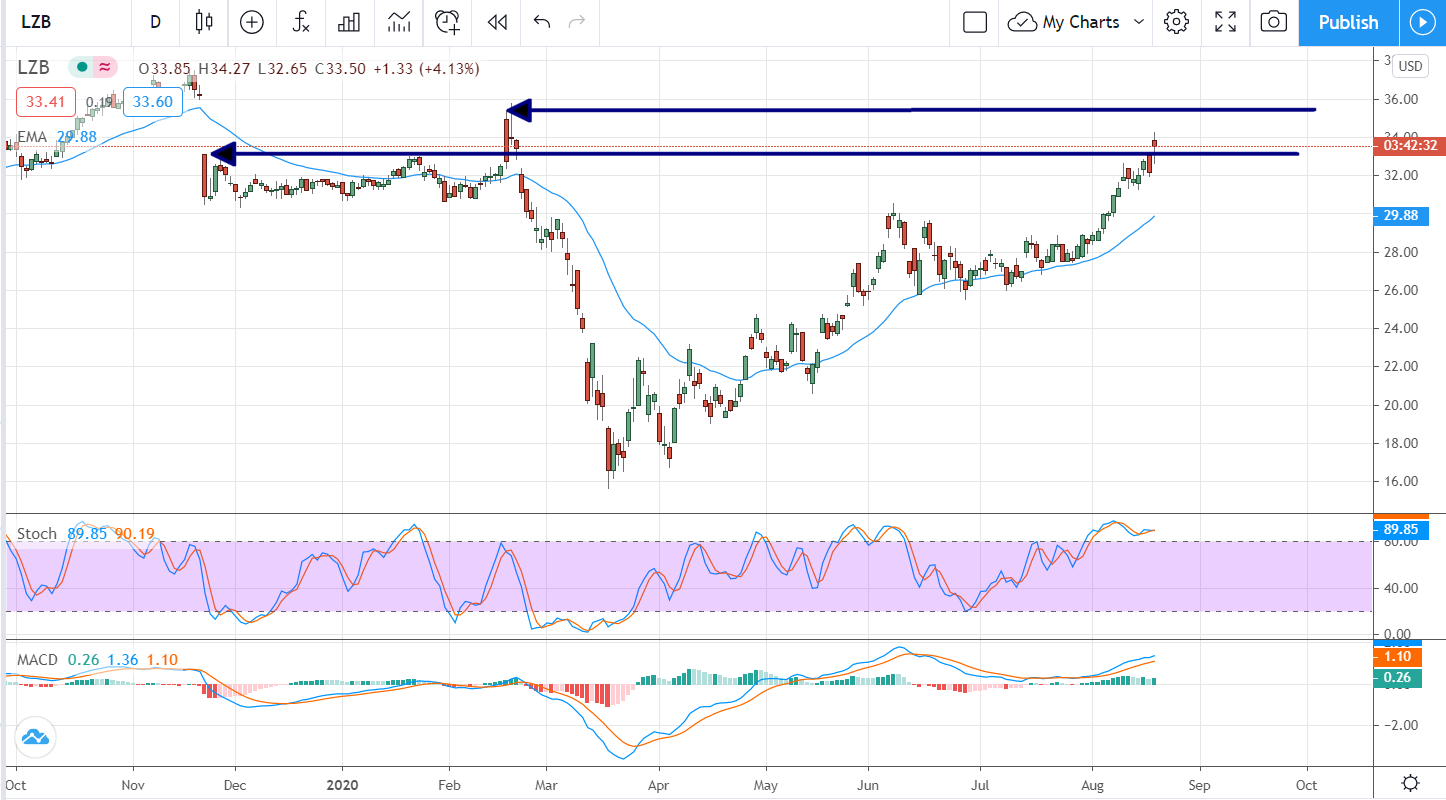1446x800 pixels.
Task: Start Bar Replay with the rewind icon
Action: point(497,22)
